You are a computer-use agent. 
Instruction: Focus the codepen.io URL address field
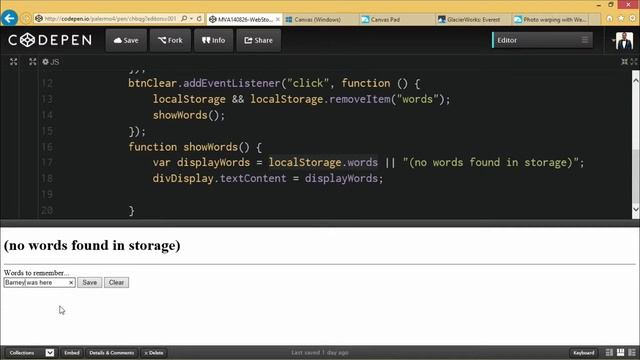110,19
